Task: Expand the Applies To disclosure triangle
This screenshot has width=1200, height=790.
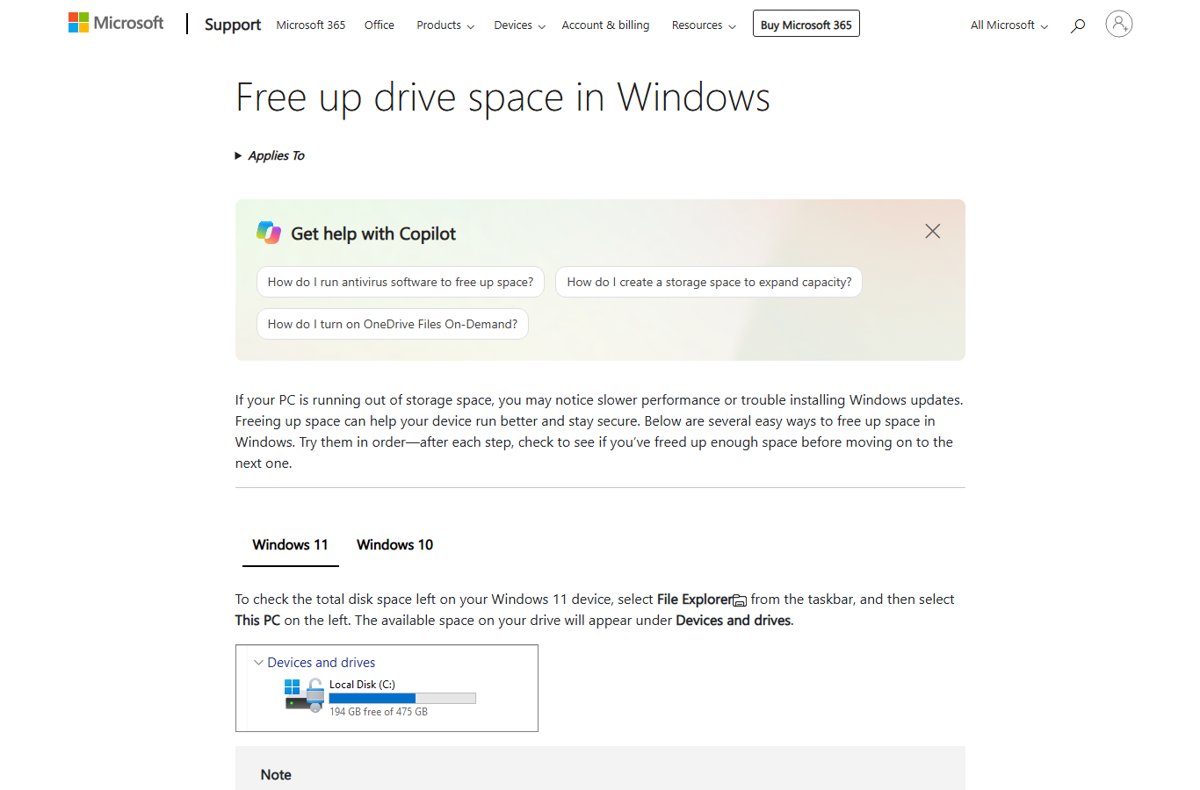Action: [238, 156]
